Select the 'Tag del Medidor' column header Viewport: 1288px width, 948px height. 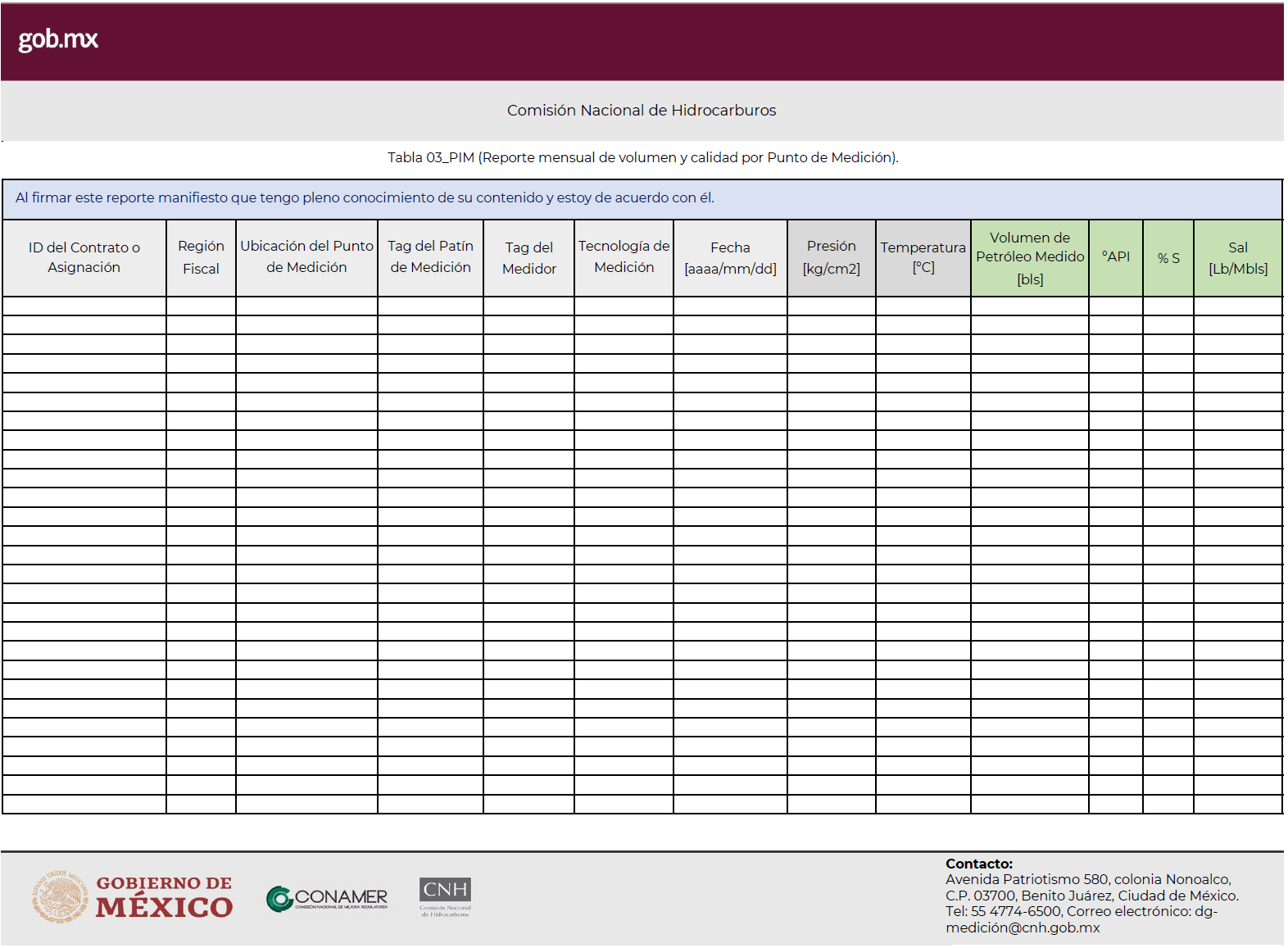tap(528, 257)
